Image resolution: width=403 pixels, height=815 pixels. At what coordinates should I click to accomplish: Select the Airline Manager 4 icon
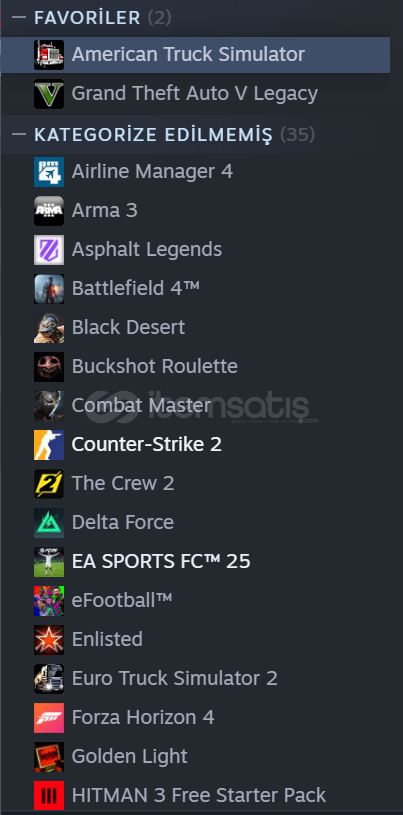tap(49, 172)
